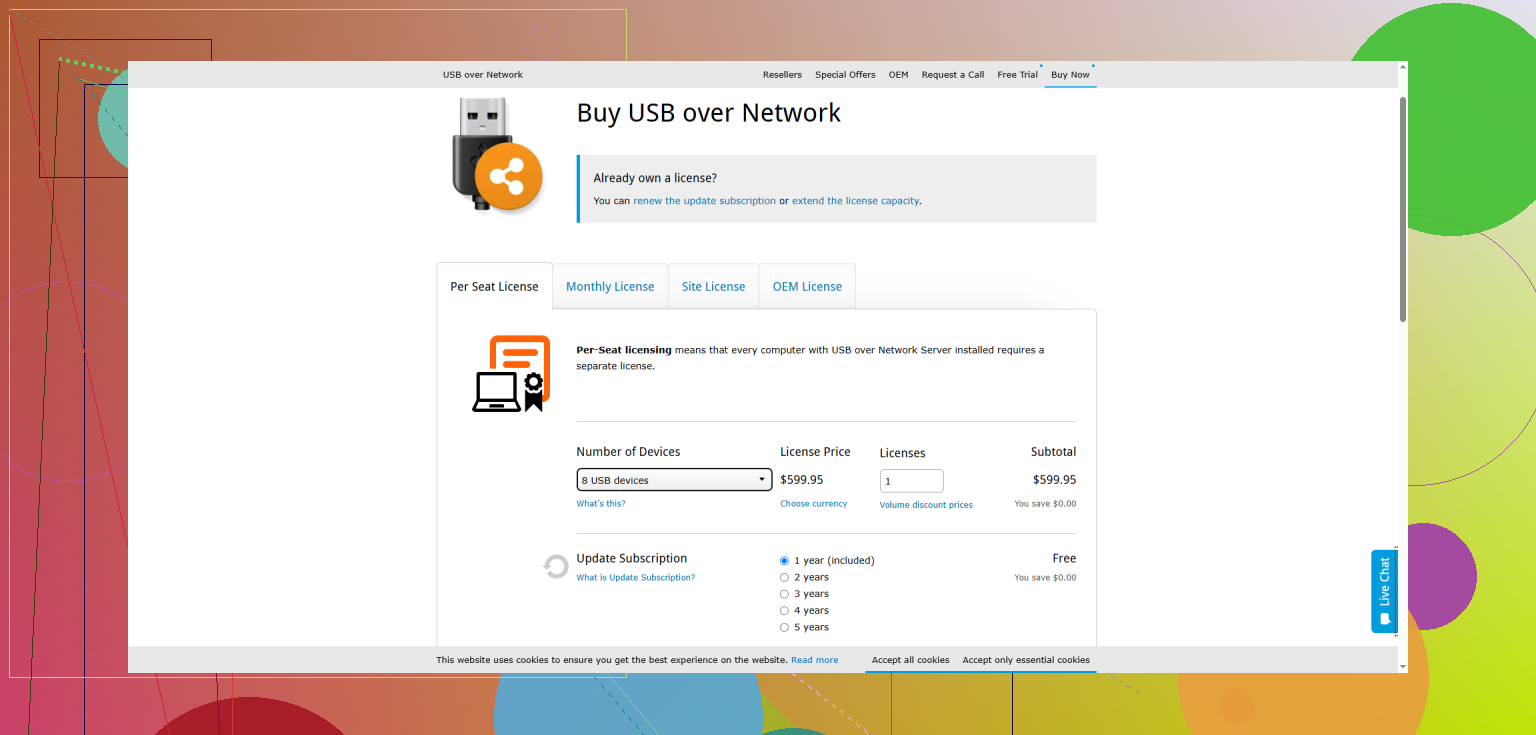Screen dimensions: 1536x735
Task: Select the 3 years update subscription
Action: 784,594
